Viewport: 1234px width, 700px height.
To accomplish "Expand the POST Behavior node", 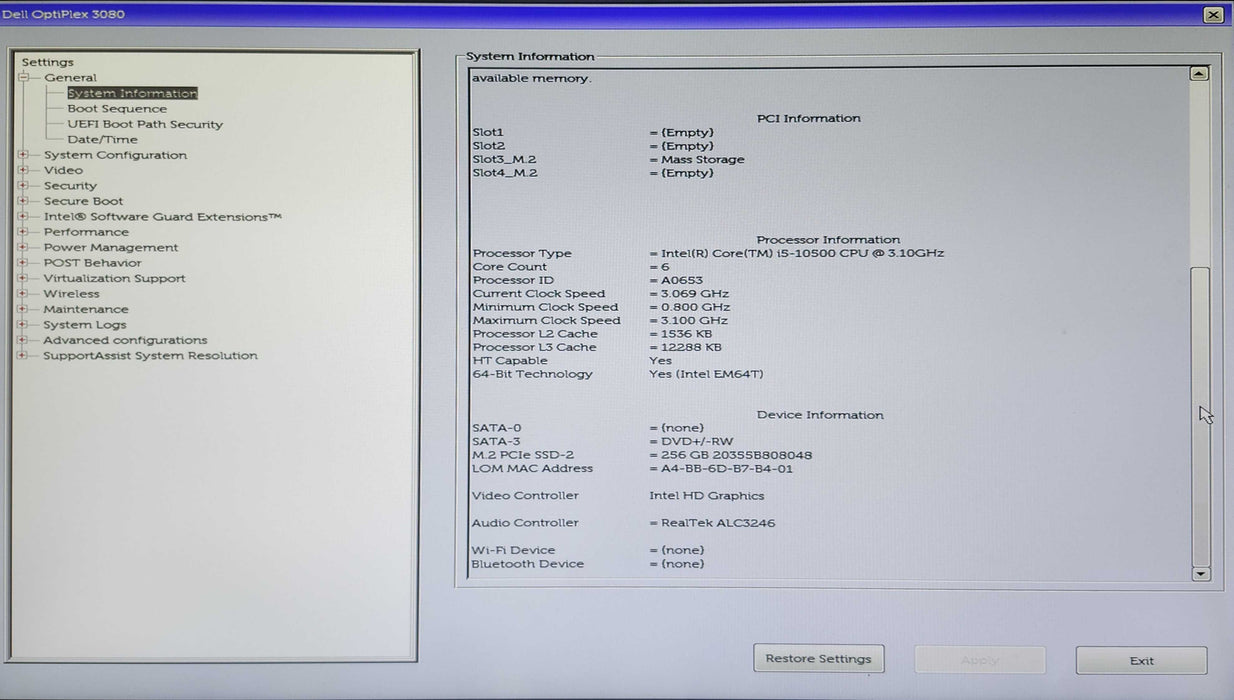I will [22, 263].
